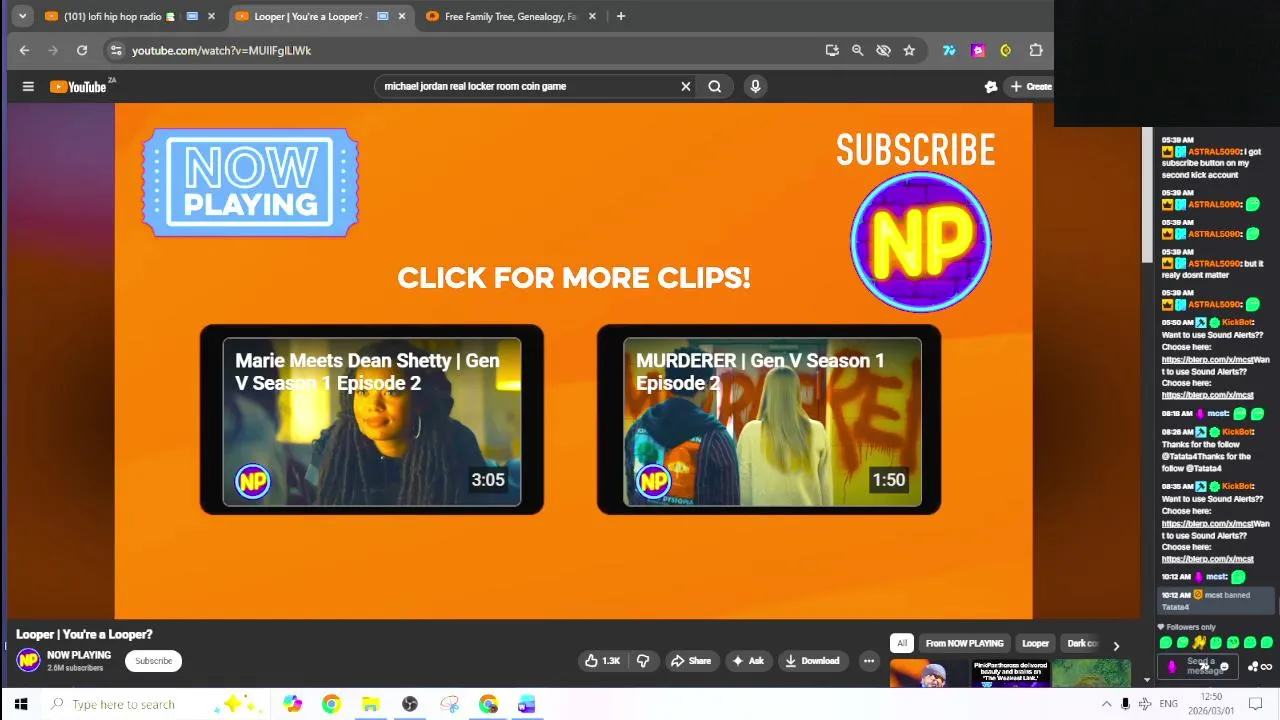This screenshot has width=1280, height=720.
Task: Click the YouTube Create button
Action: pyautogui.click(x=1030, y=87)
